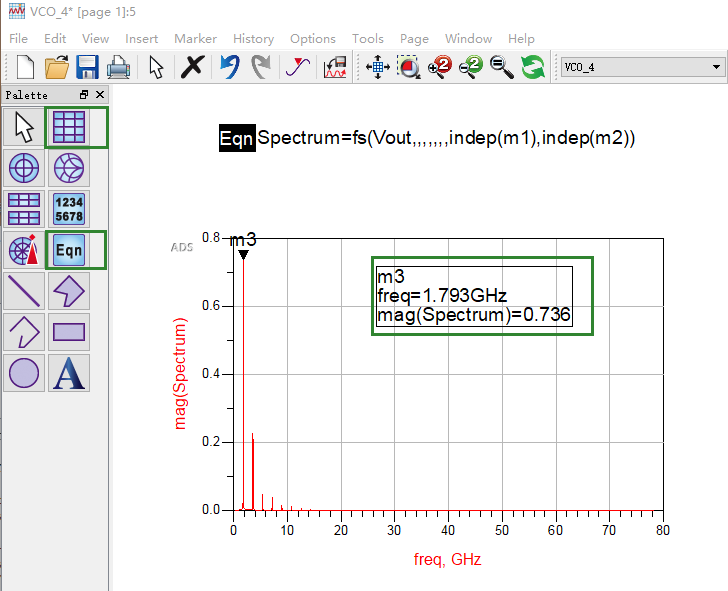This screenshot has width=728, height=591.
Task: Click the Eqn palette button
Action: [x=69, y=250]
